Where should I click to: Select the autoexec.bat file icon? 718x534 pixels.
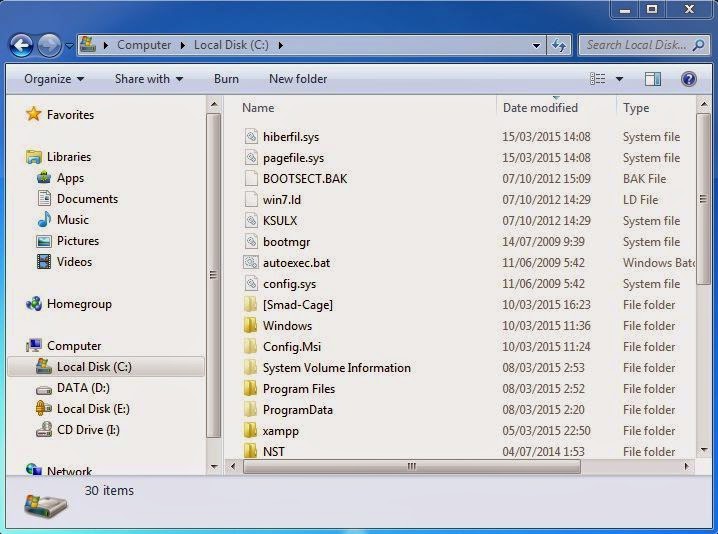(251, 262)
